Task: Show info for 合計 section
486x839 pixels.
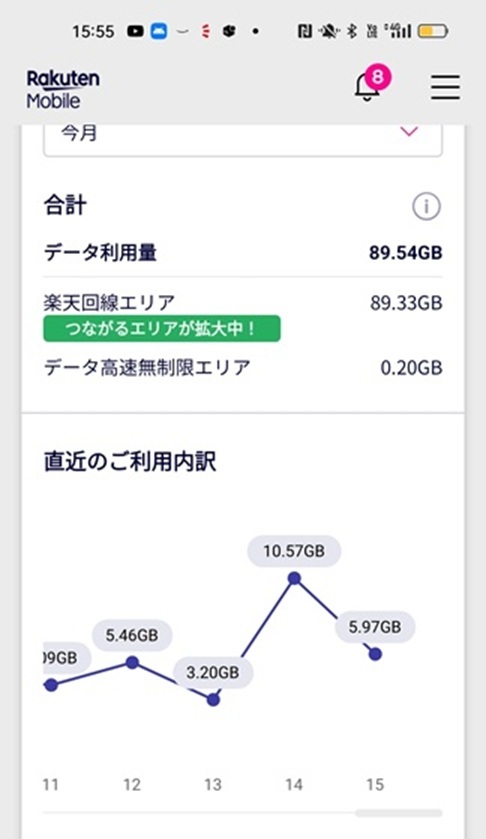Action: [x=426, y=206]
